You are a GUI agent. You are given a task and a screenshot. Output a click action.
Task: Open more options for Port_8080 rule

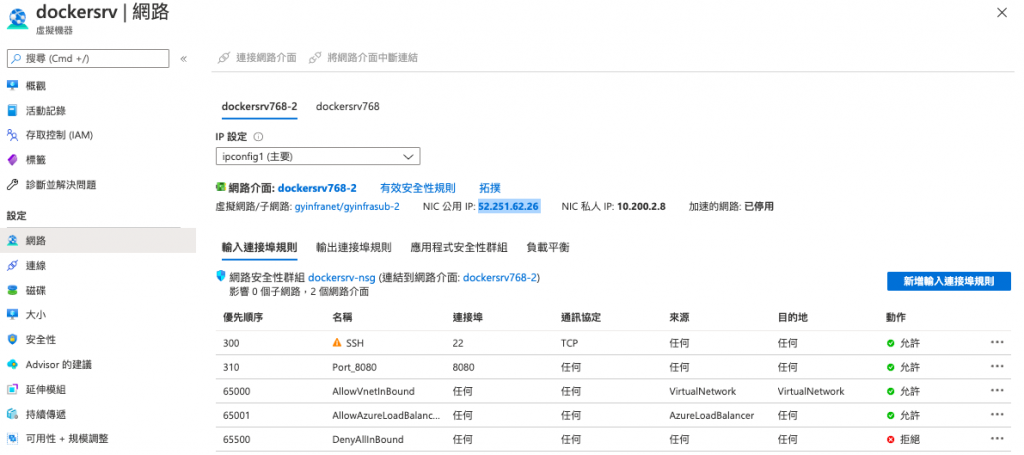997,366
